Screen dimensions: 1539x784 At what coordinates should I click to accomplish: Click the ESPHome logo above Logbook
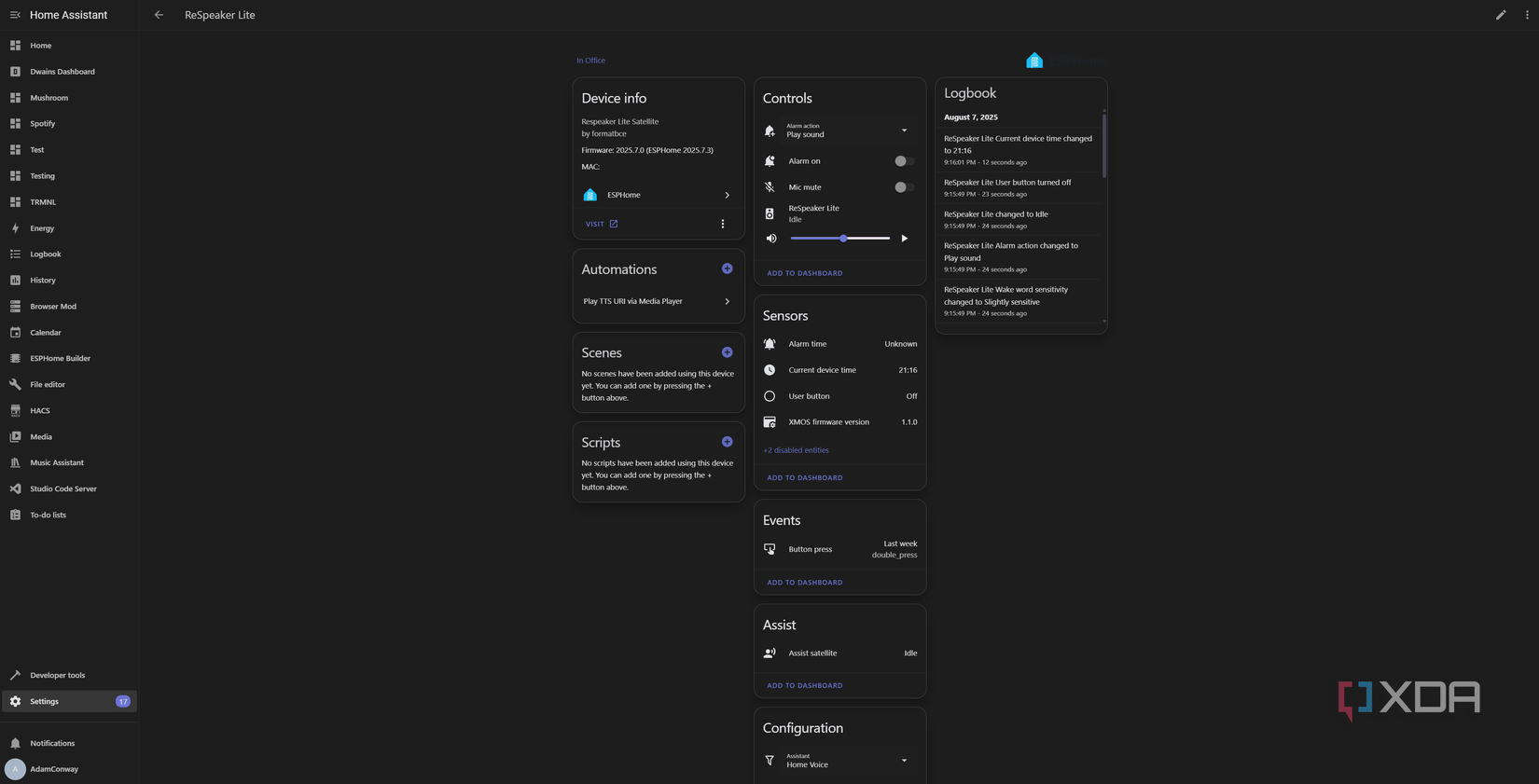(x=1034, y=61)
